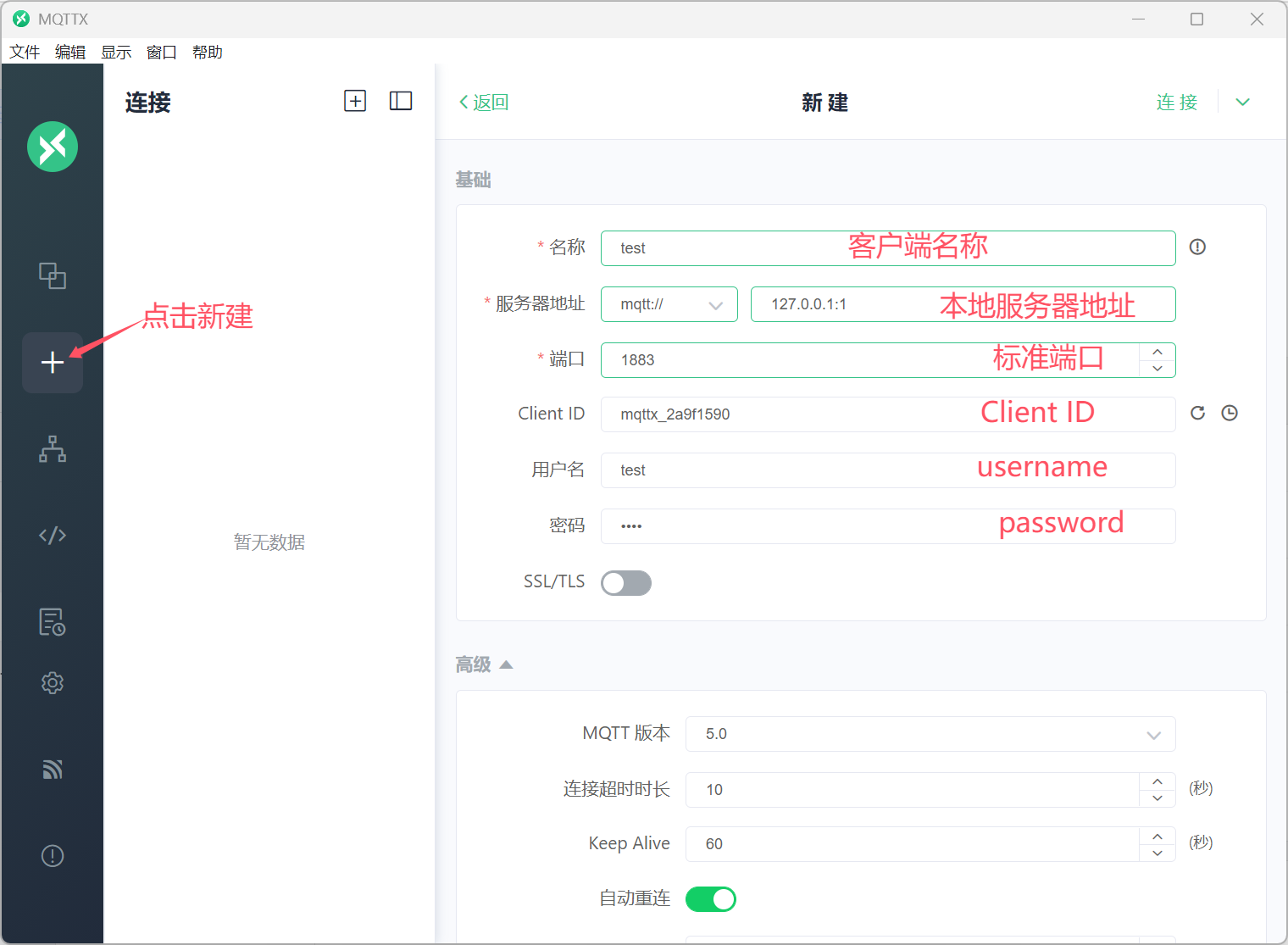
Task: Click the MQTT 版本 label
Action: (x=626, y=733)
